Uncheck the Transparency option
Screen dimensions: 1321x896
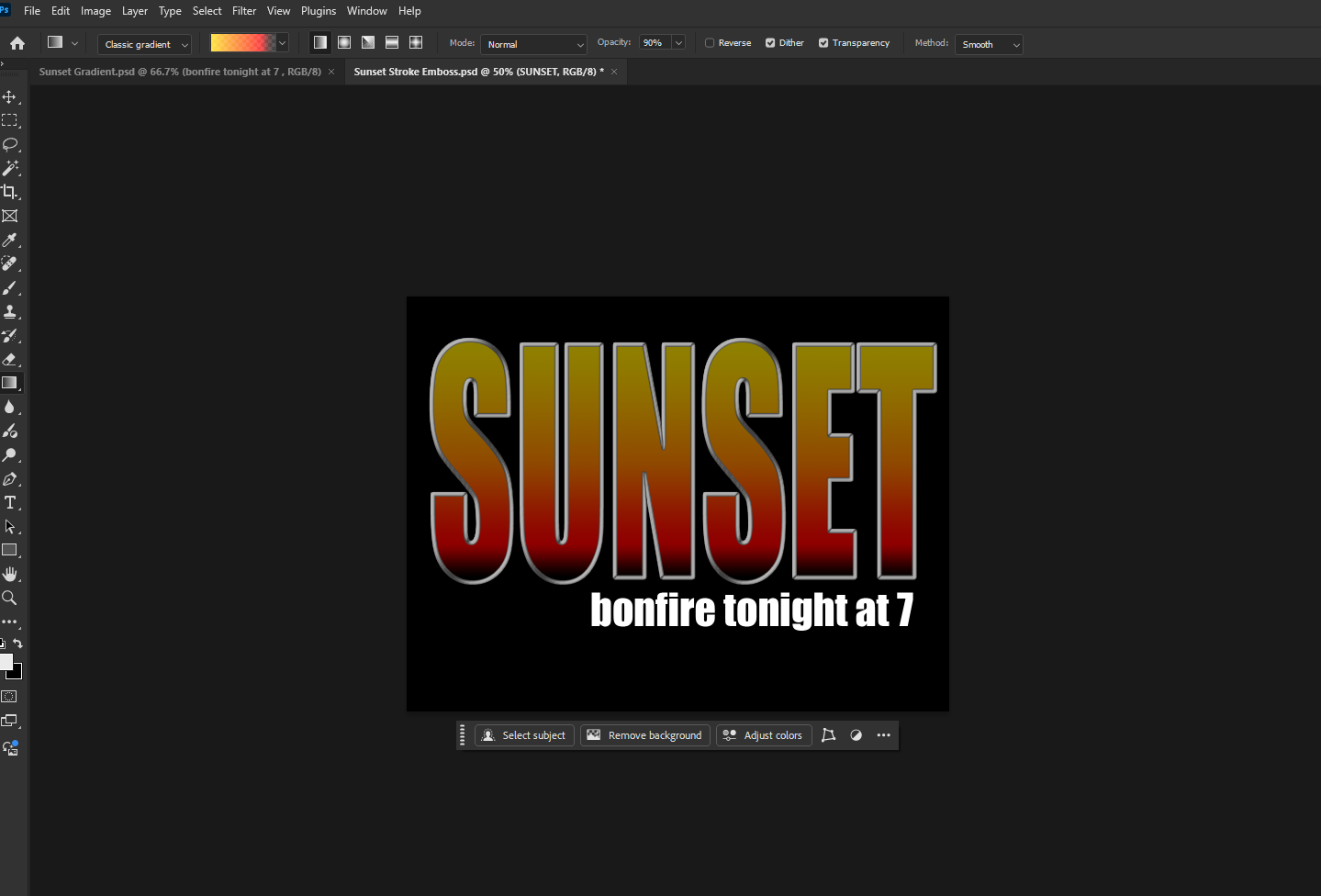[823, 42]
